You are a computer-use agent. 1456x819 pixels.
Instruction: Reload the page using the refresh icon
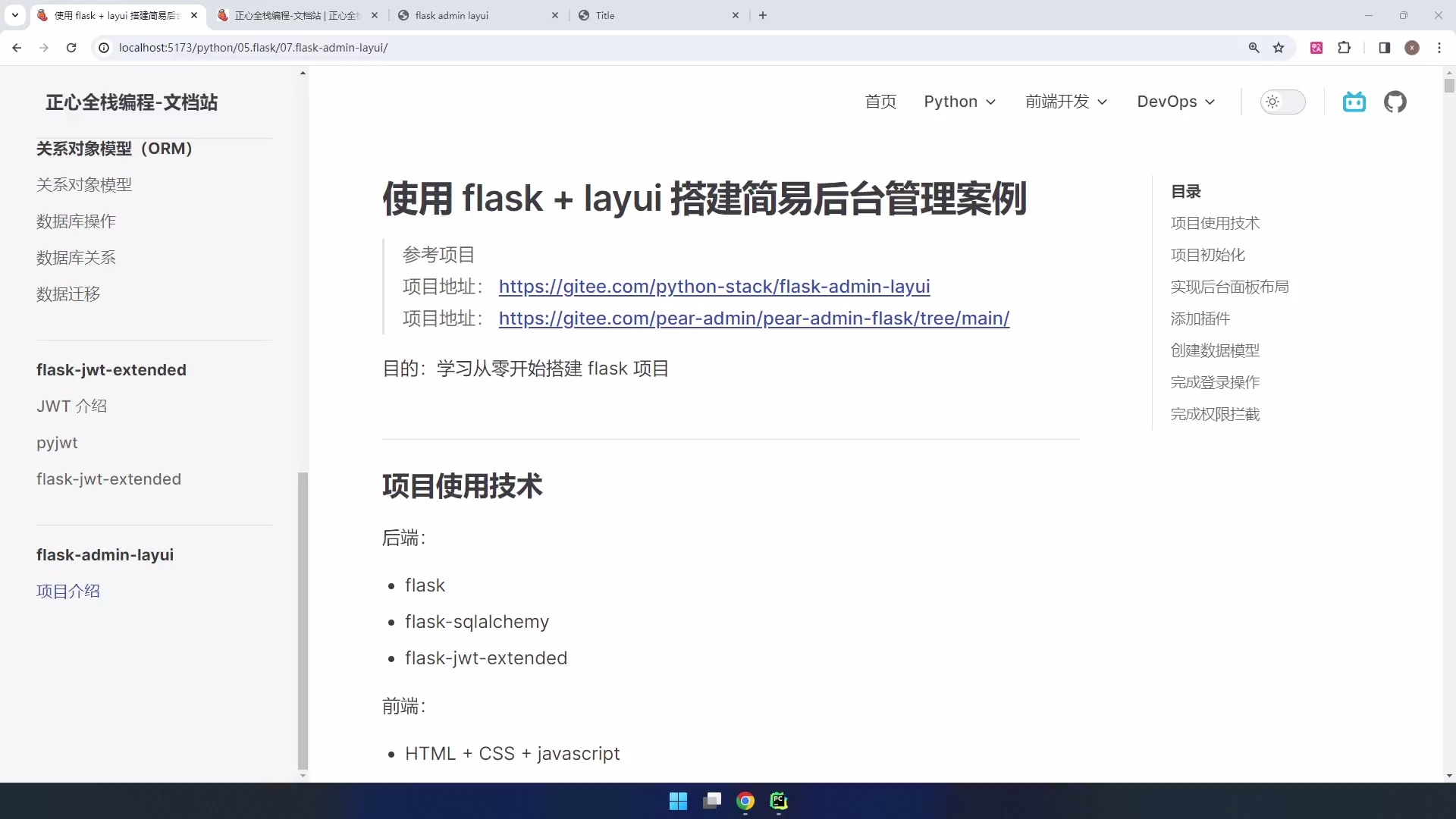tap(71, 47)
